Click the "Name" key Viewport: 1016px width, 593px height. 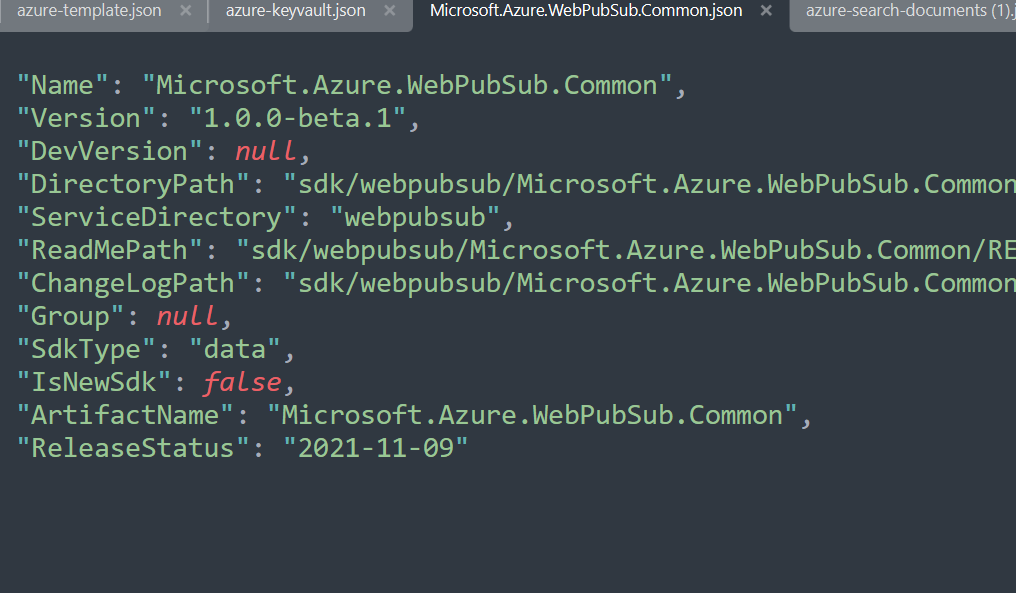[x=62, y=86]
